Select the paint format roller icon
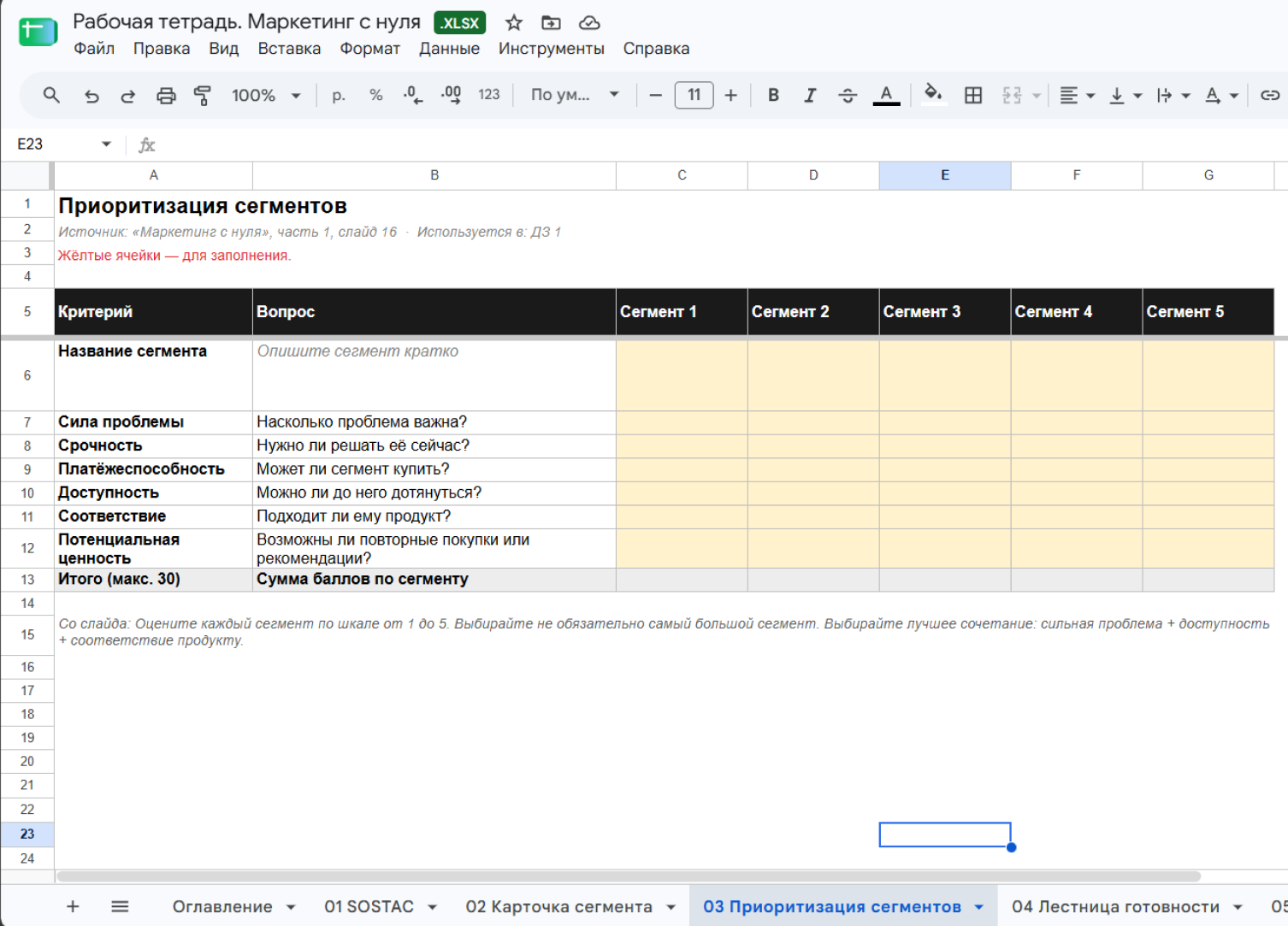 203,96
